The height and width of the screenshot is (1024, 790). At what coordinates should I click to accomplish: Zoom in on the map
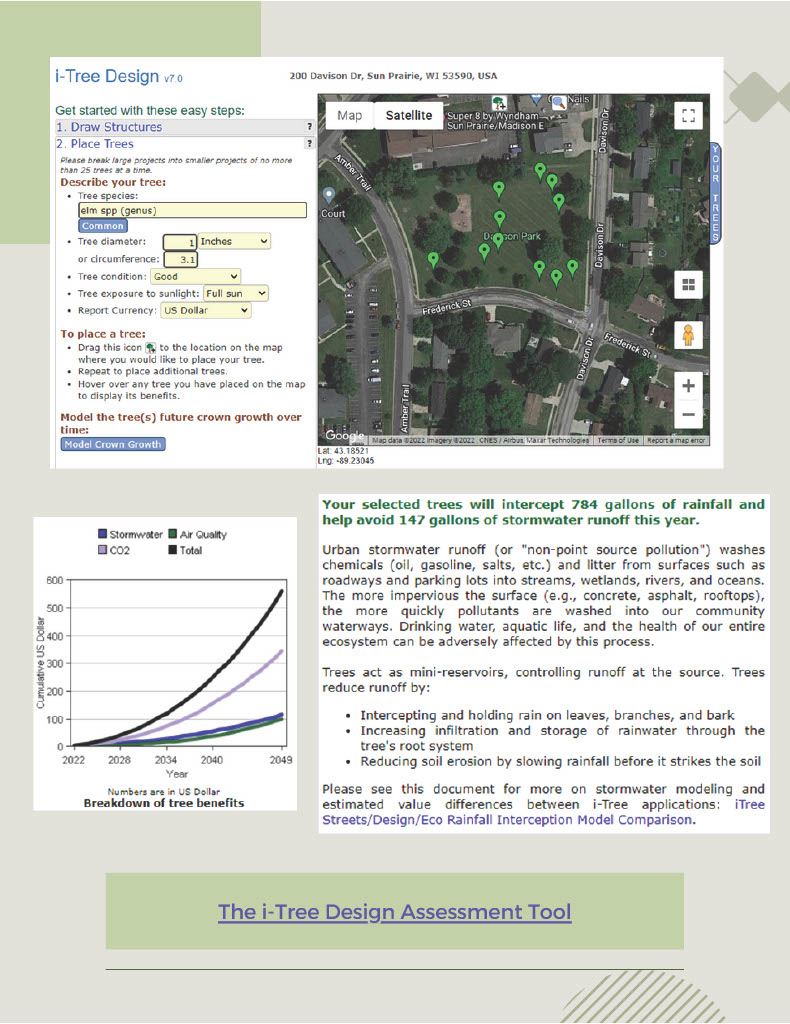[687, 385]
